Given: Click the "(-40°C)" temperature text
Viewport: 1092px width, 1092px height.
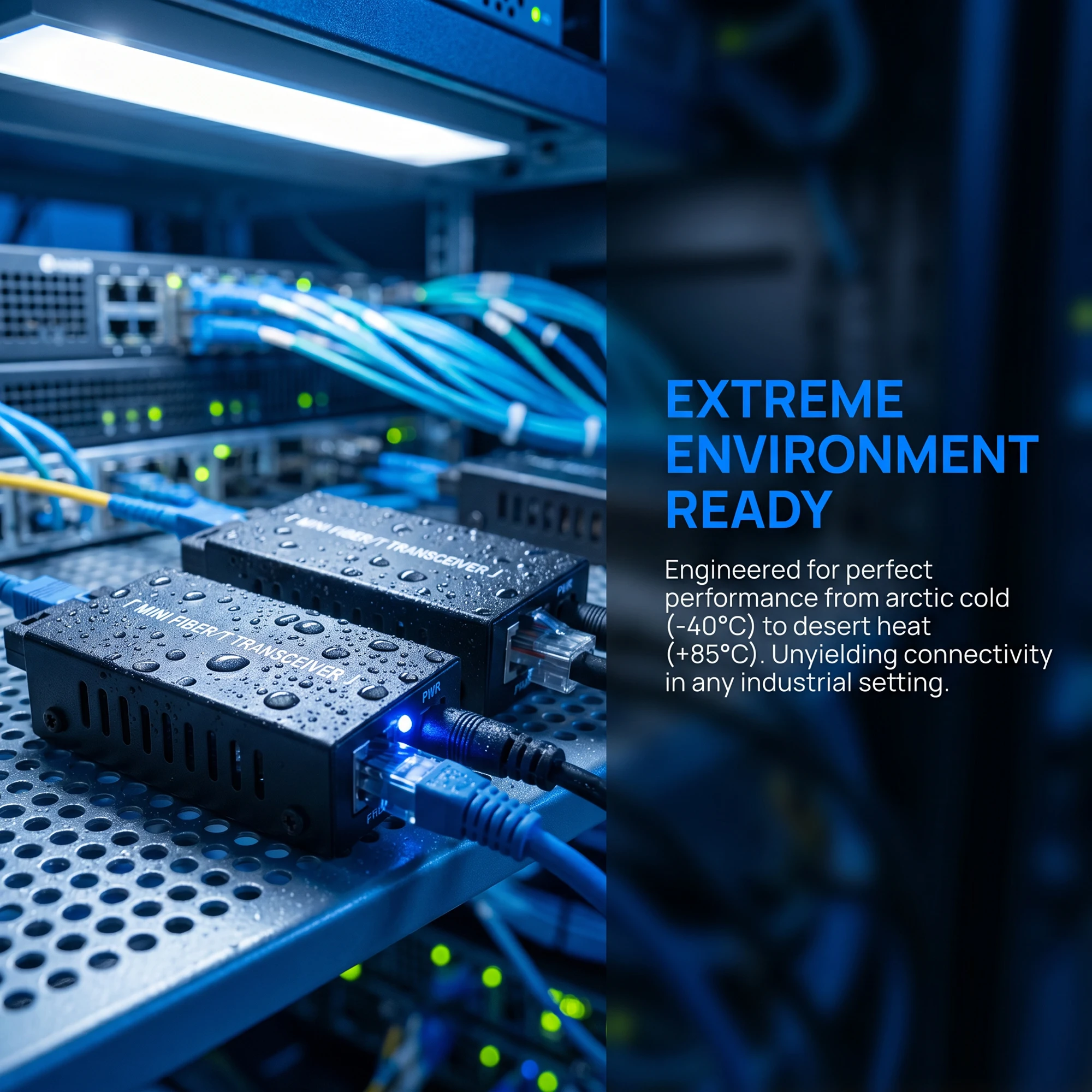Looking at the screenshot, I should pos(710,626).
